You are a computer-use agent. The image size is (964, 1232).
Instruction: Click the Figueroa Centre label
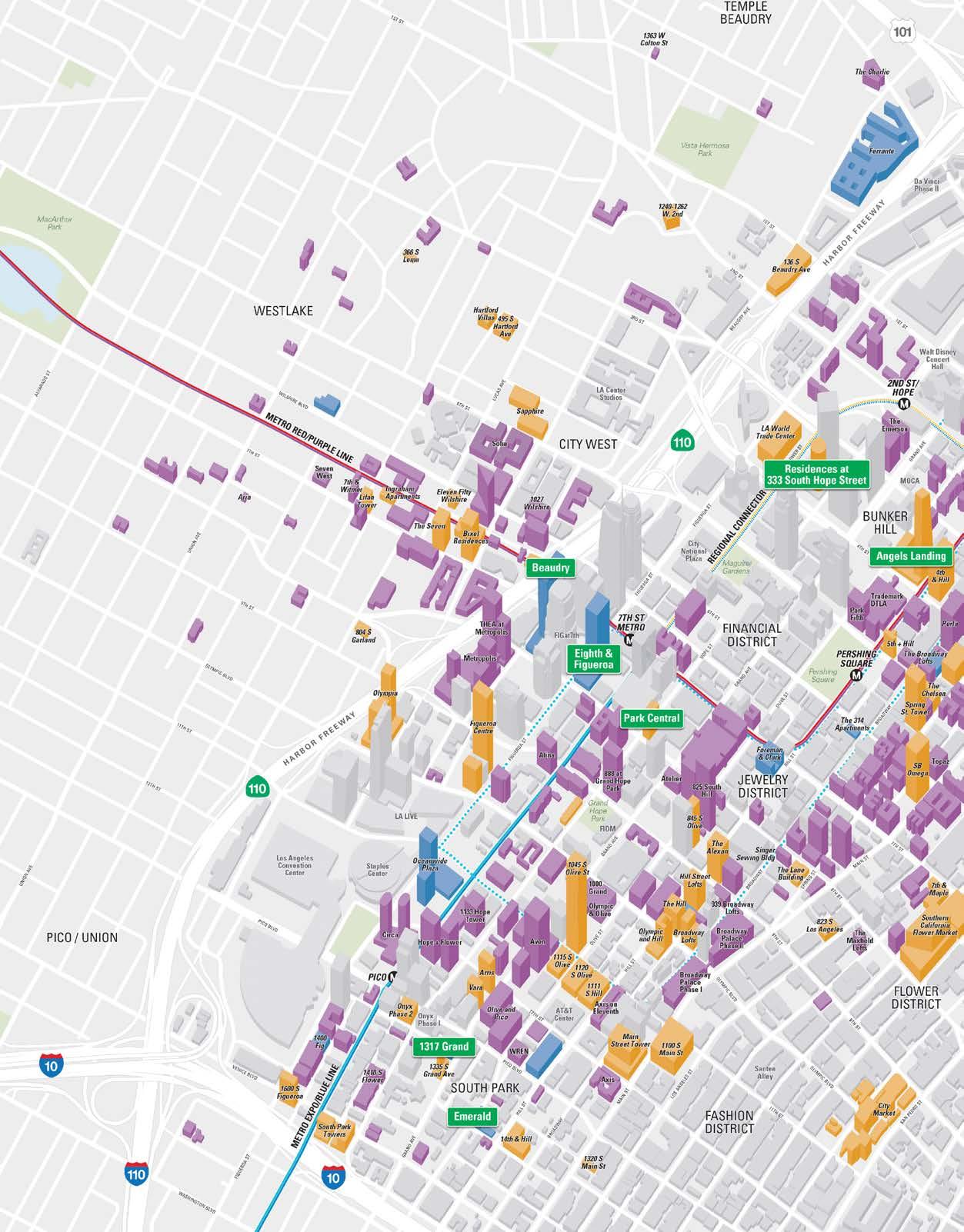(x=483, y=727)
